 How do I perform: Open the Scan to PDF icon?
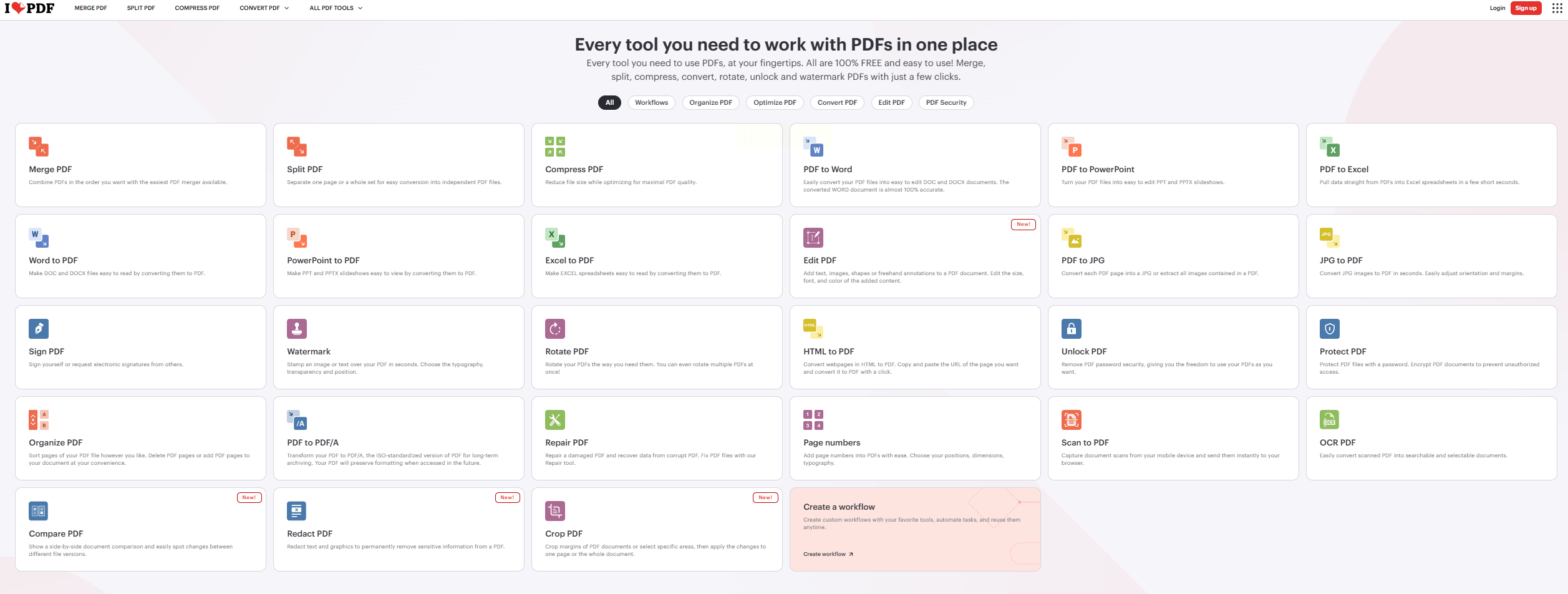click(x=1072, y=420)
